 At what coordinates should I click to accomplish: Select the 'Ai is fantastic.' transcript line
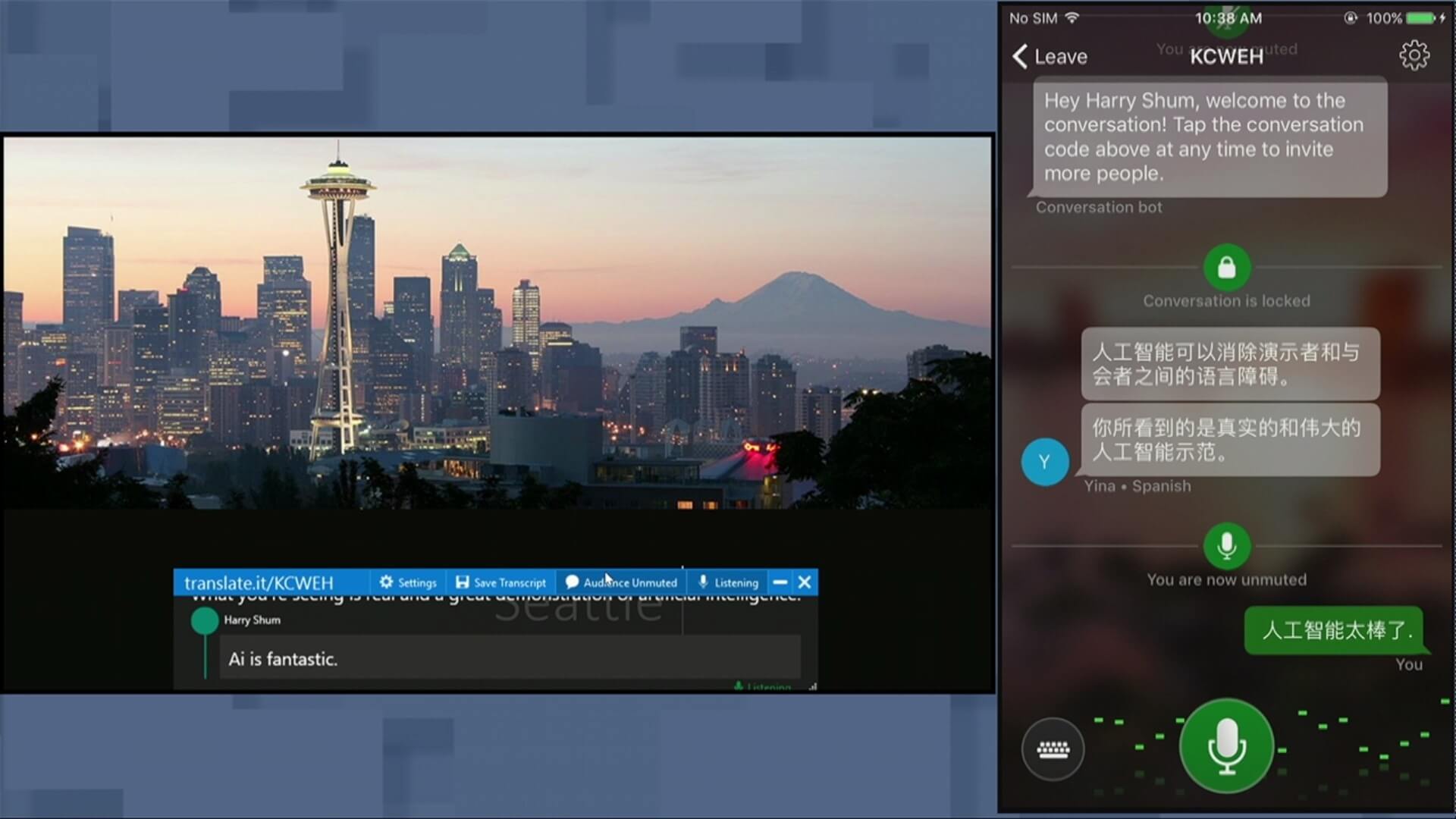[x=510, y=659]
